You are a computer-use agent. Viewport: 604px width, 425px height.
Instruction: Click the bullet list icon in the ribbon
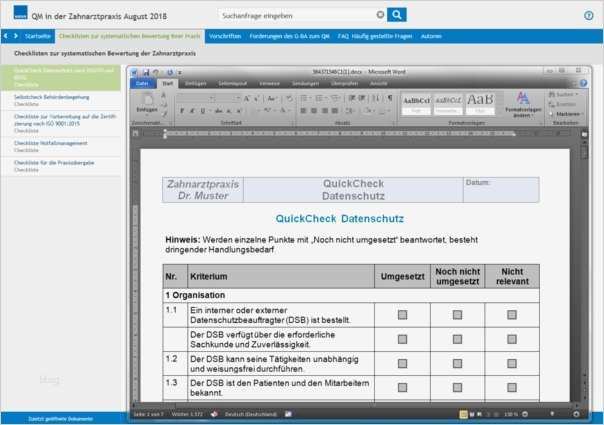click(x=304, y=98)
